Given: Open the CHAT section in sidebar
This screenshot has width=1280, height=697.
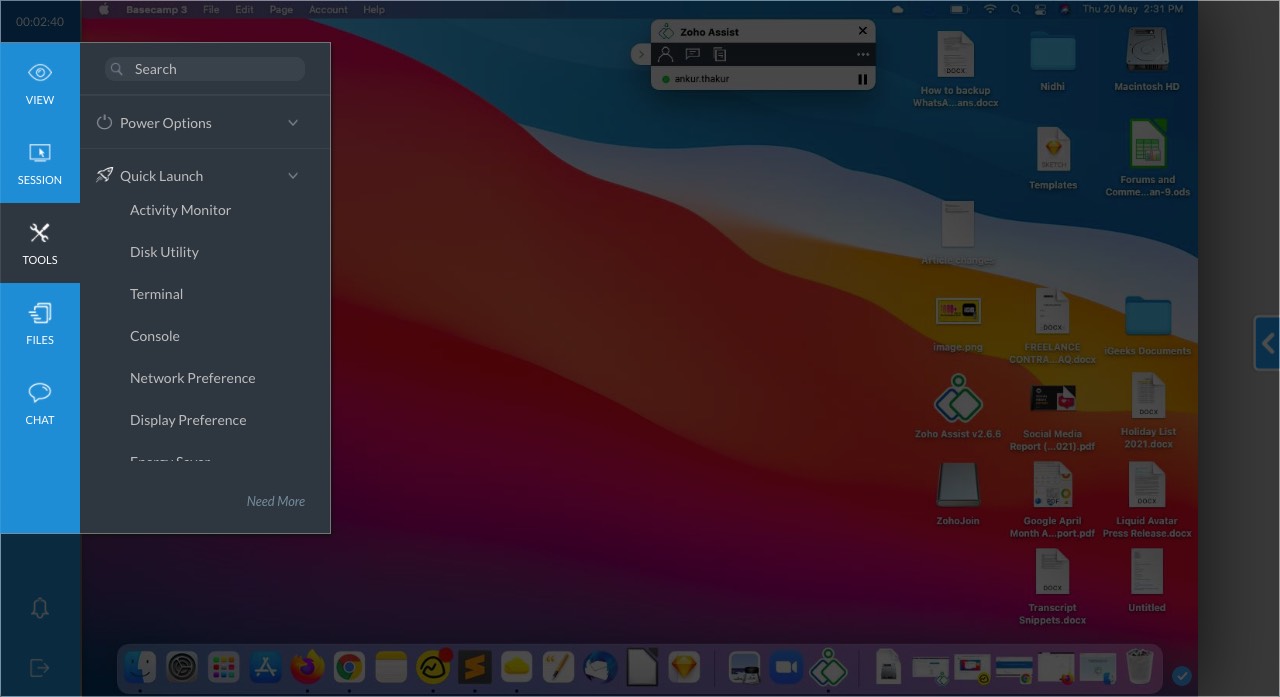Looking at the screenshot, I should click(x=40, y=403).
